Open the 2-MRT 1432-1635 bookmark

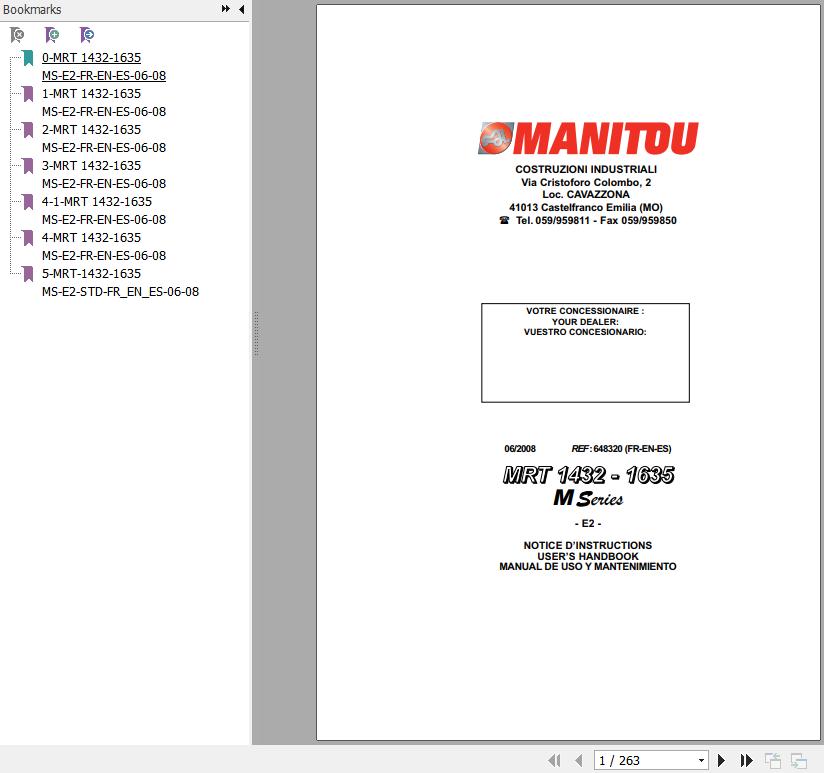click(104, 138)
